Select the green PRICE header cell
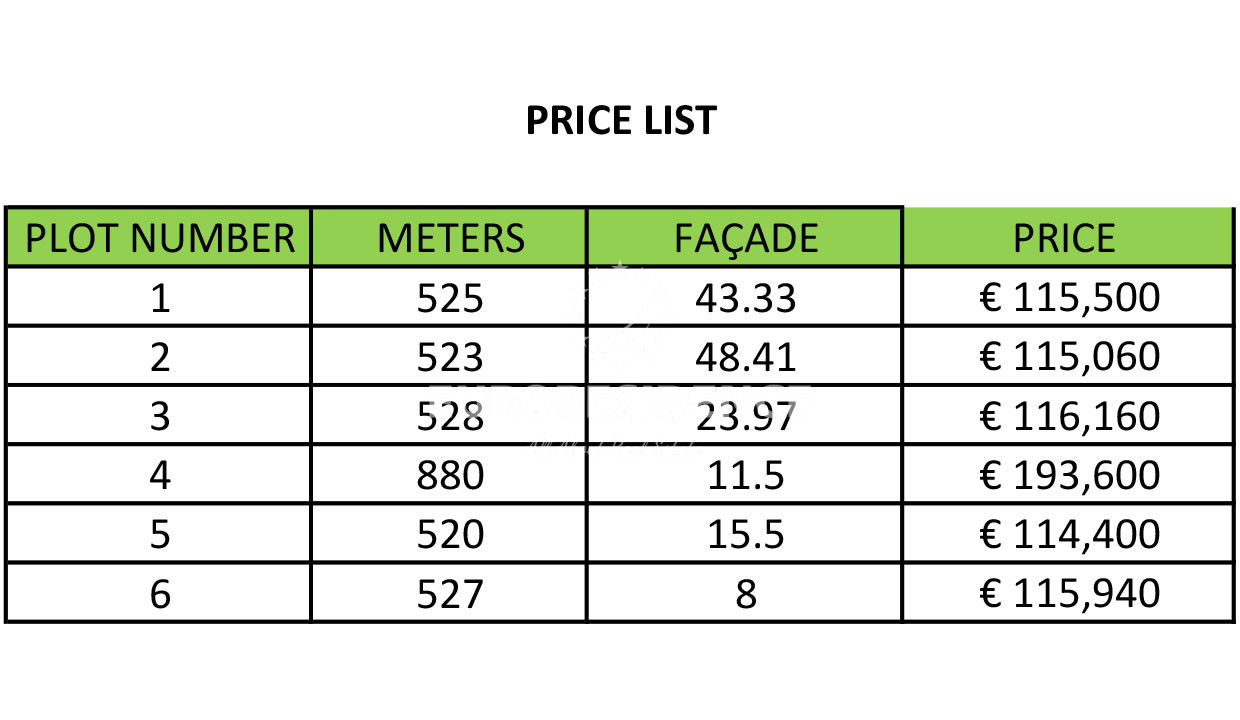The width and height of the screenshot is (1240, 720). (x=1068, y=238)
